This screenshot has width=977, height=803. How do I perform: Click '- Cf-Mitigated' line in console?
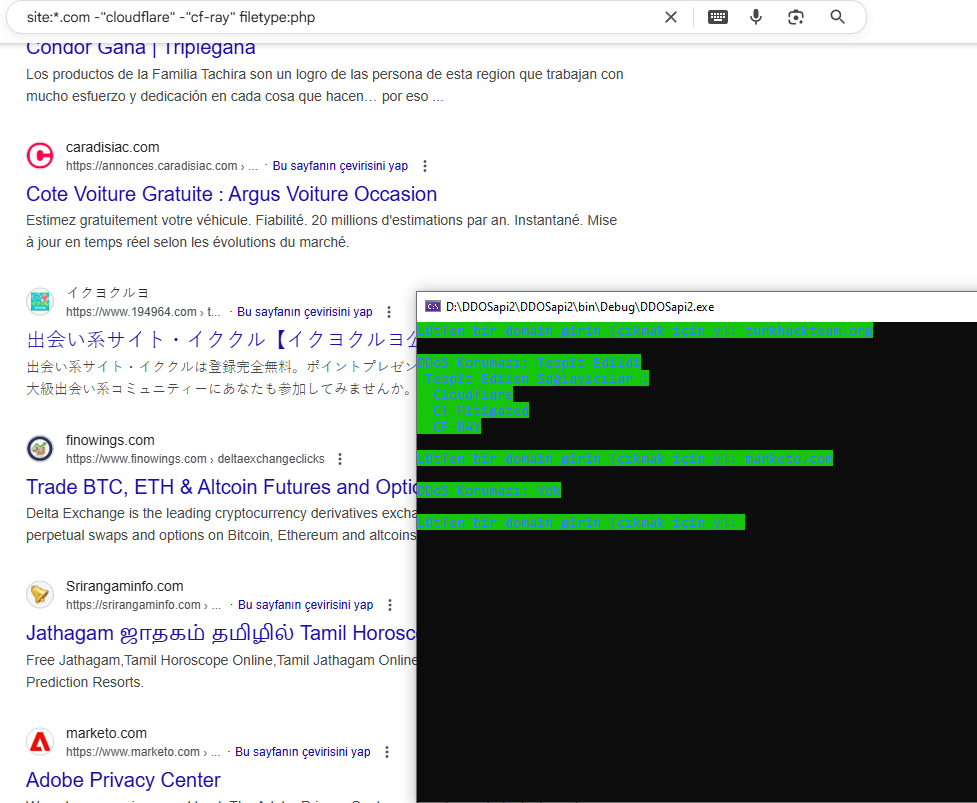(x=473, y=411)
